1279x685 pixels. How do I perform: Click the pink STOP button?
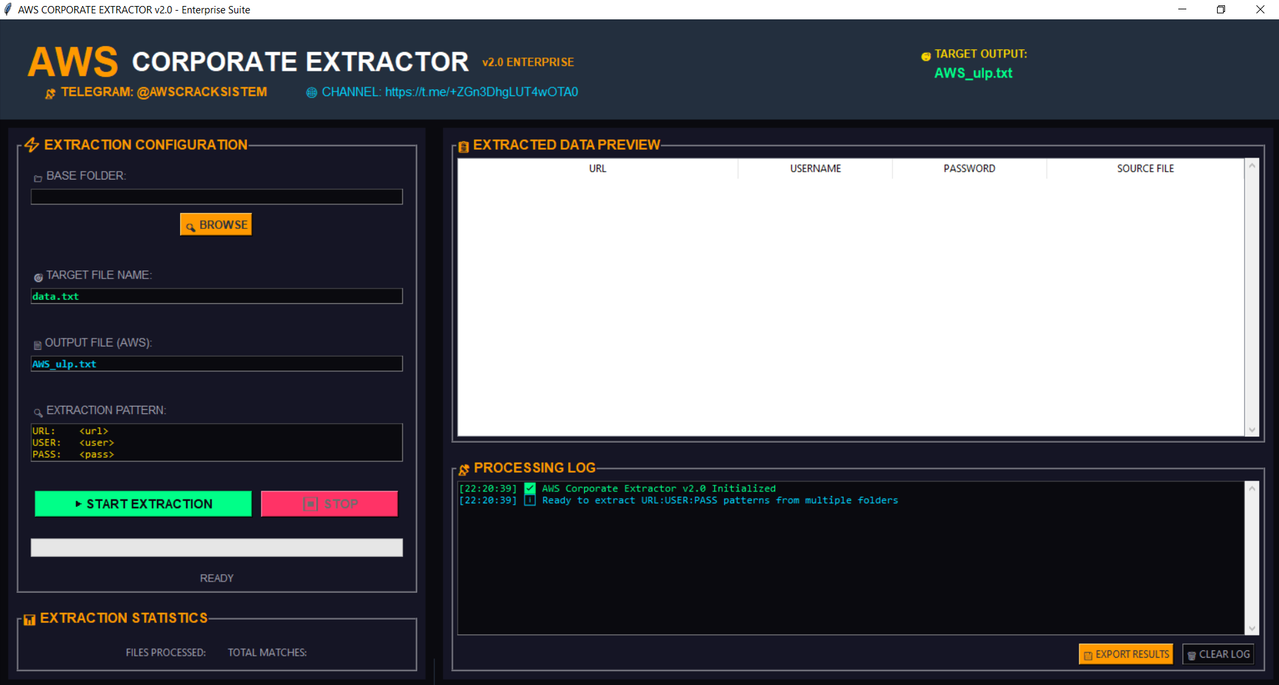(329, 503)
